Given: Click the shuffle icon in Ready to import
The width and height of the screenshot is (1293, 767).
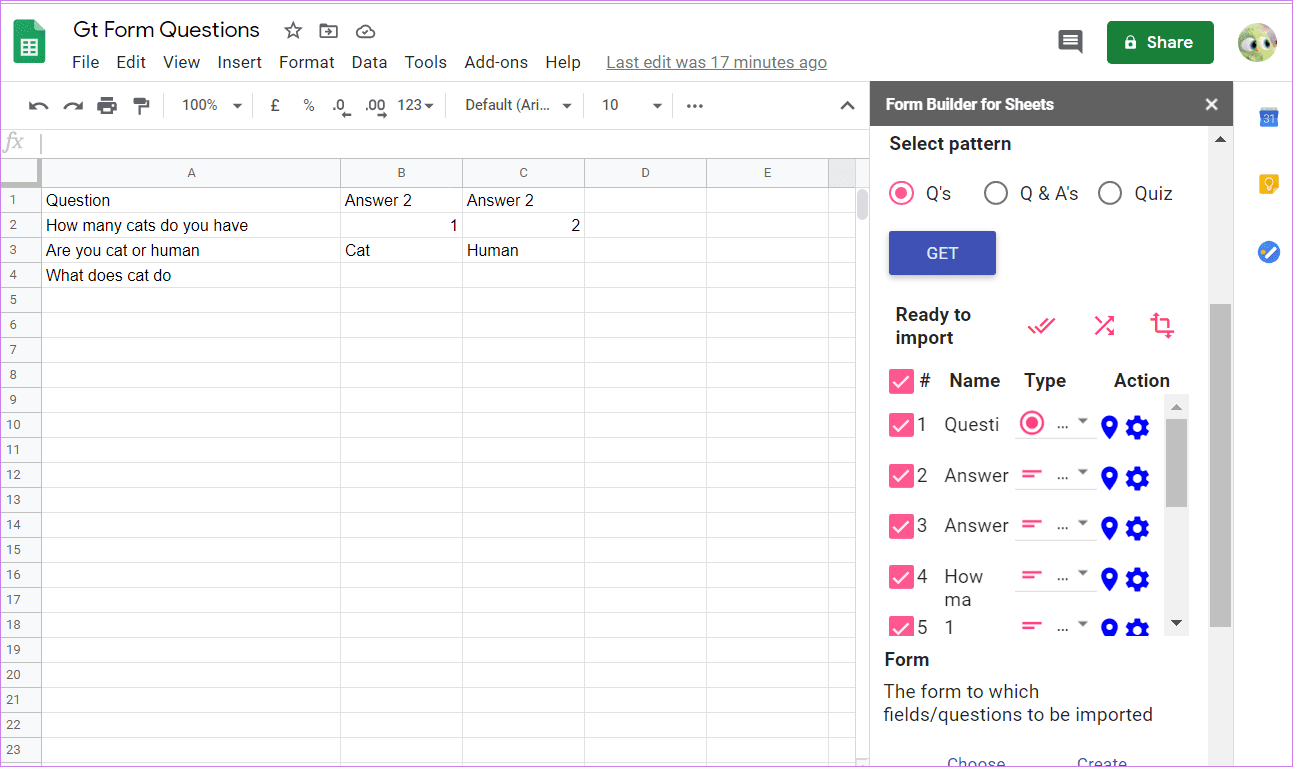Looking at the screenshot, I should pos(1104,325).
